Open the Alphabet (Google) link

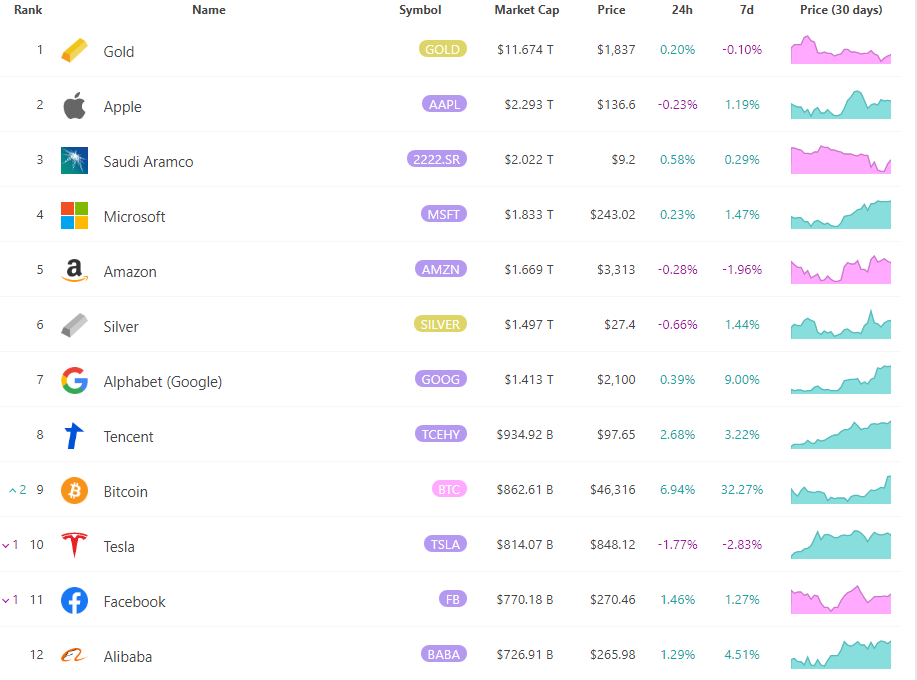pyautogui.click(x=163, y=381)
